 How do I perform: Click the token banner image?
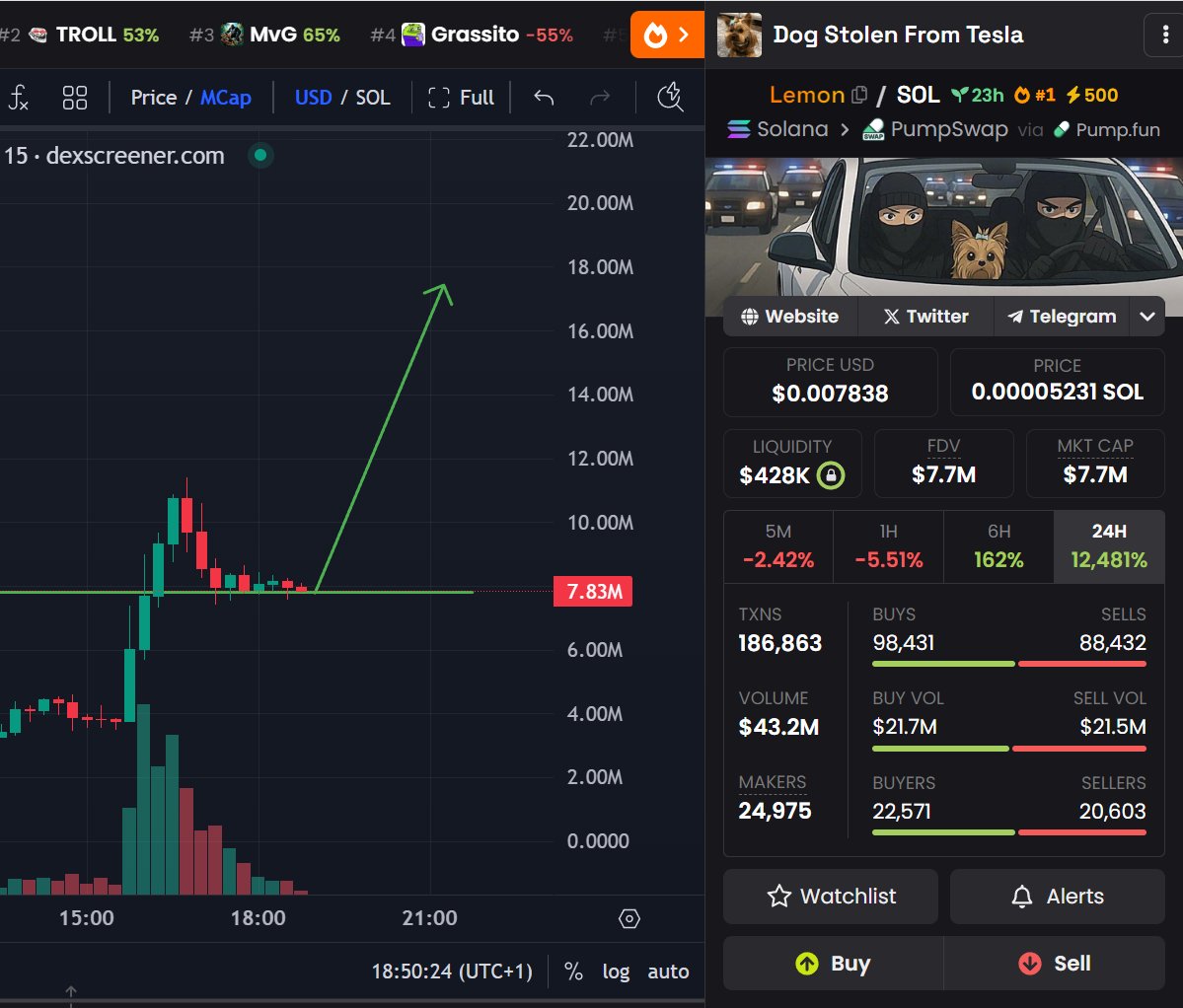point(944,228)
